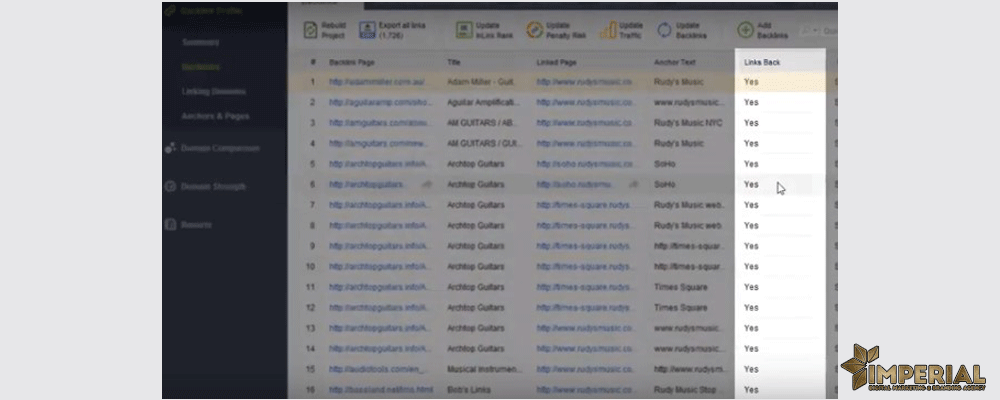Click the # column header
The height and width of the screenshot is (400, 1000).
click(x=313, y=63)
